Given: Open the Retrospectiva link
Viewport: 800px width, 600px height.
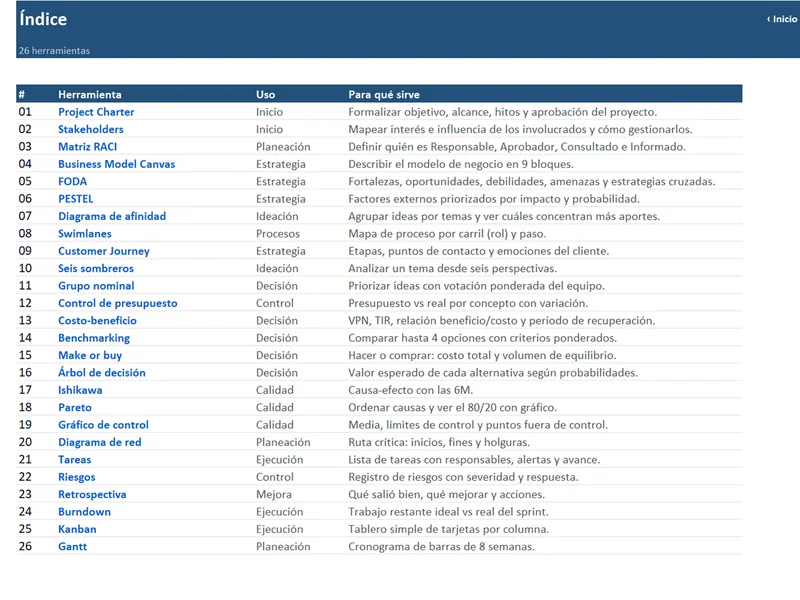Looking at the screenshot, I should (92, 493).
